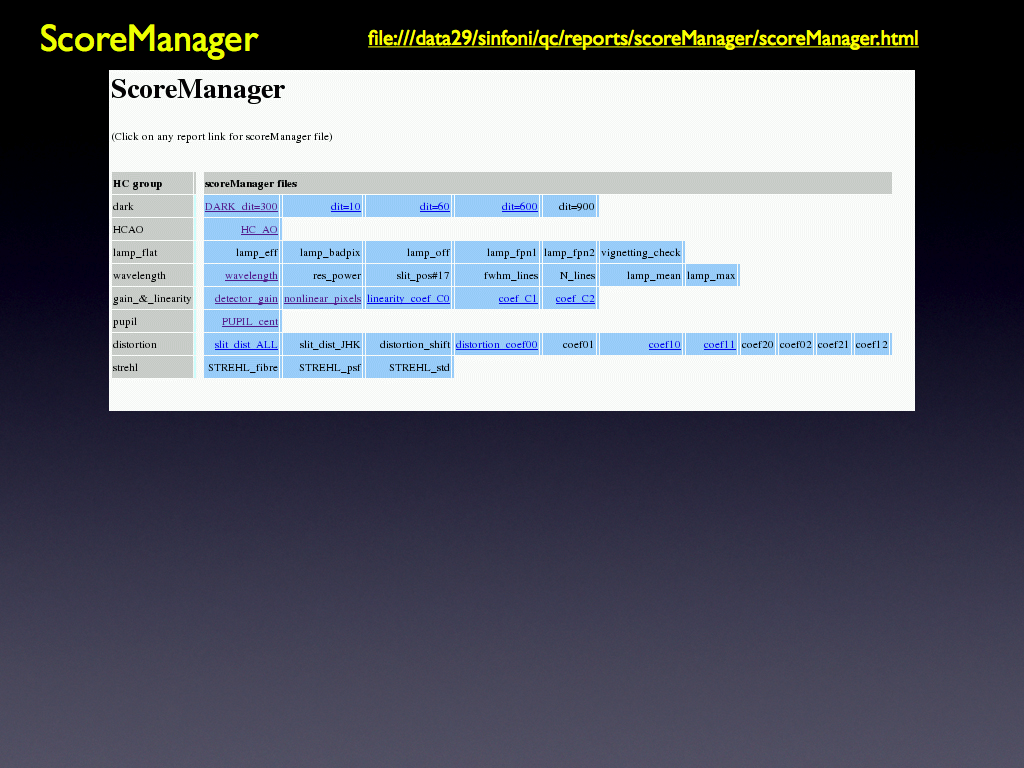
Task: Open the PUPIL_cent link
Action: coord(250,322)
